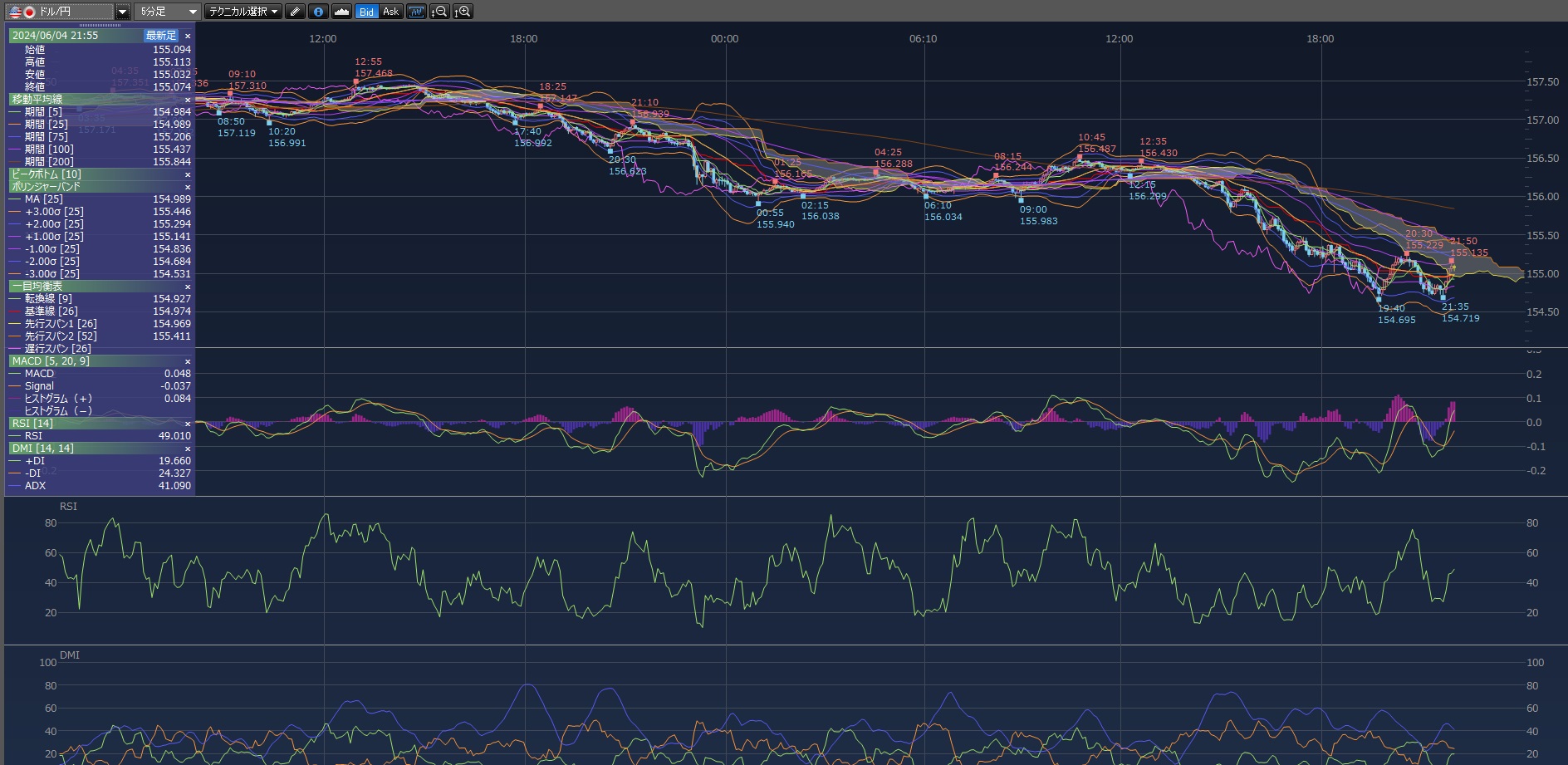Click the 21:35 bottom marker at 154.719

[1443, 297]
